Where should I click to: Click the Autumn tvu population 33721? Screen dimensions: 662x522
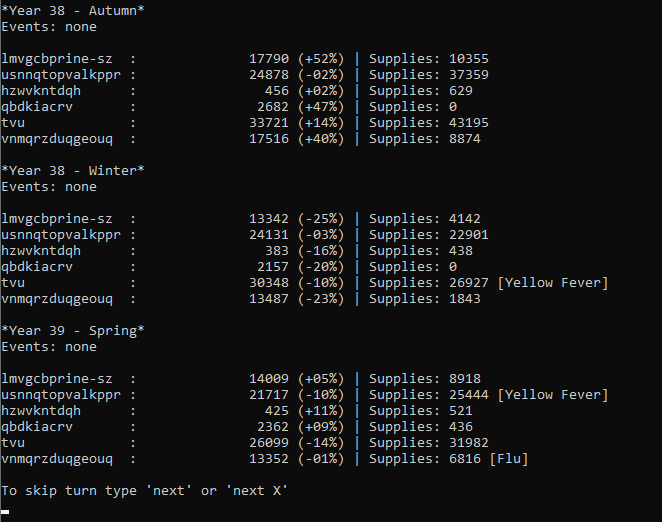tap(269, 123)
